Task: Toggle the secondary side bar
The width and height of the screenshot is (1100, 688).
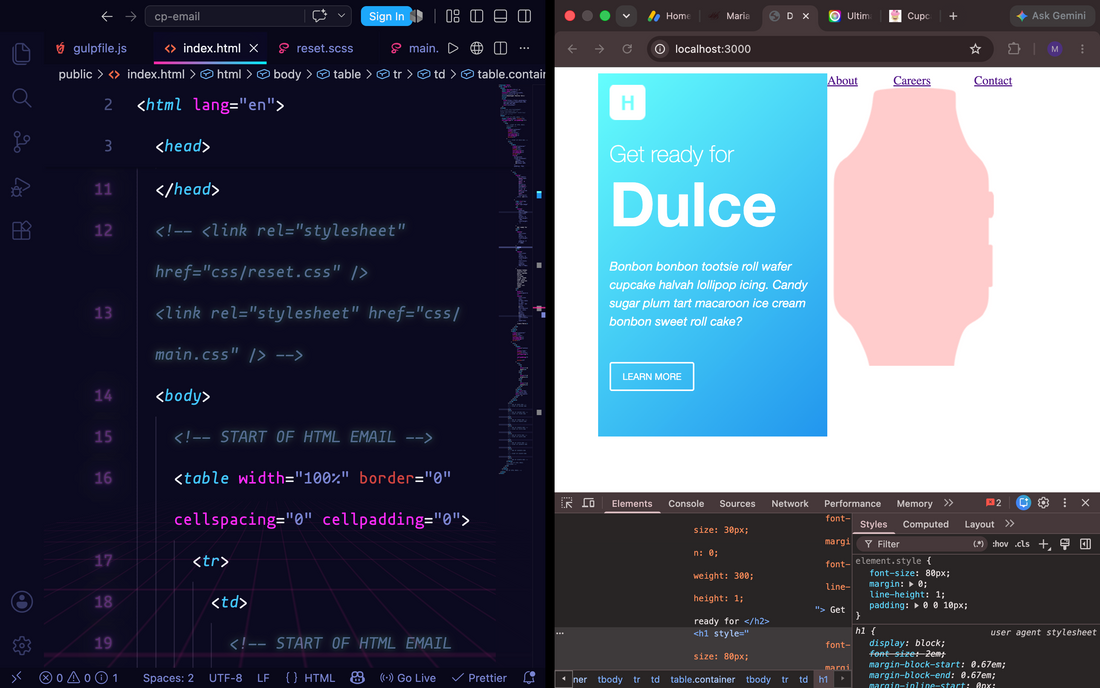Action: coord(524,16)
